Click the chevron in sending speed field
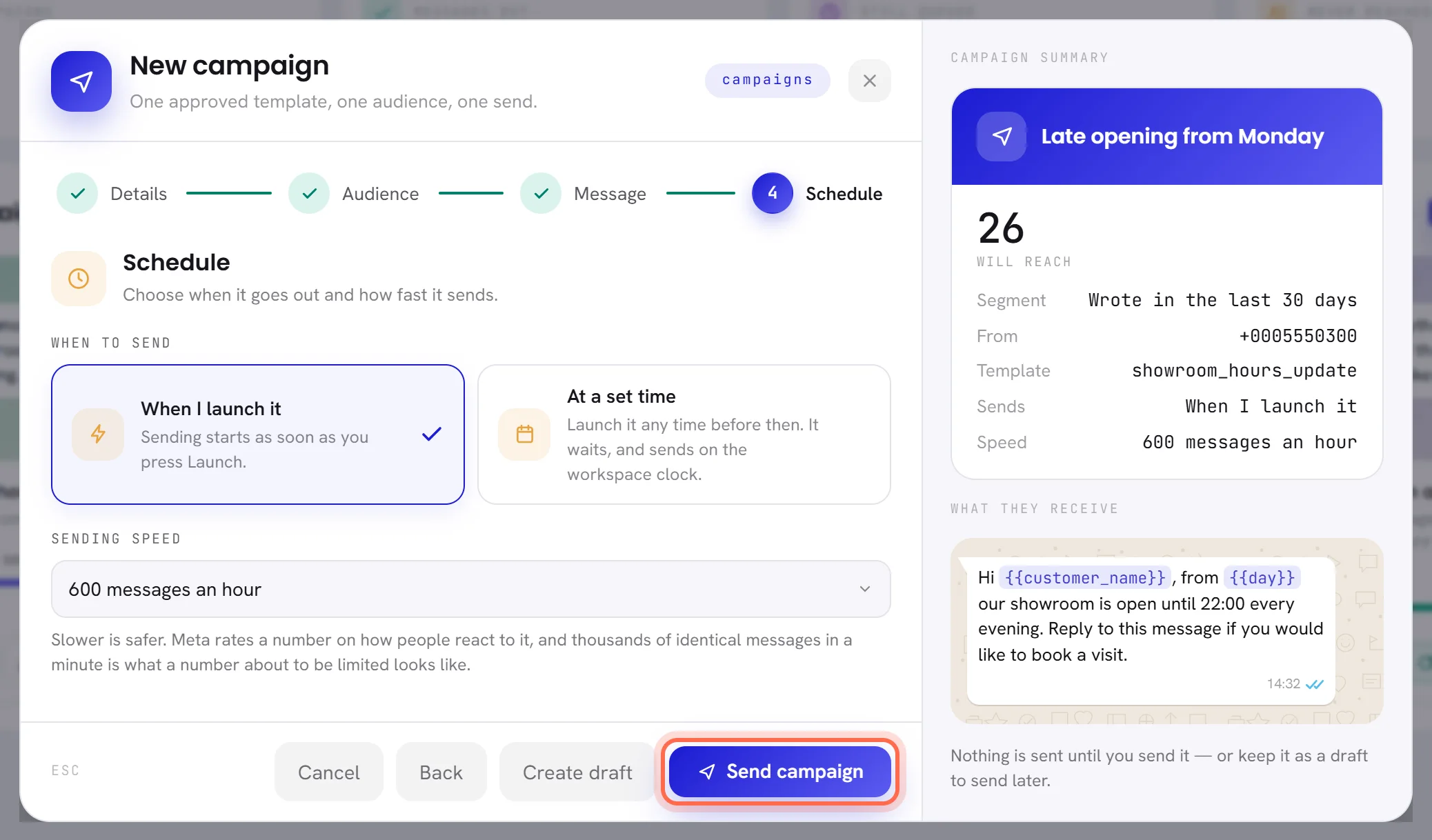1432x840 pixels. 865,589
